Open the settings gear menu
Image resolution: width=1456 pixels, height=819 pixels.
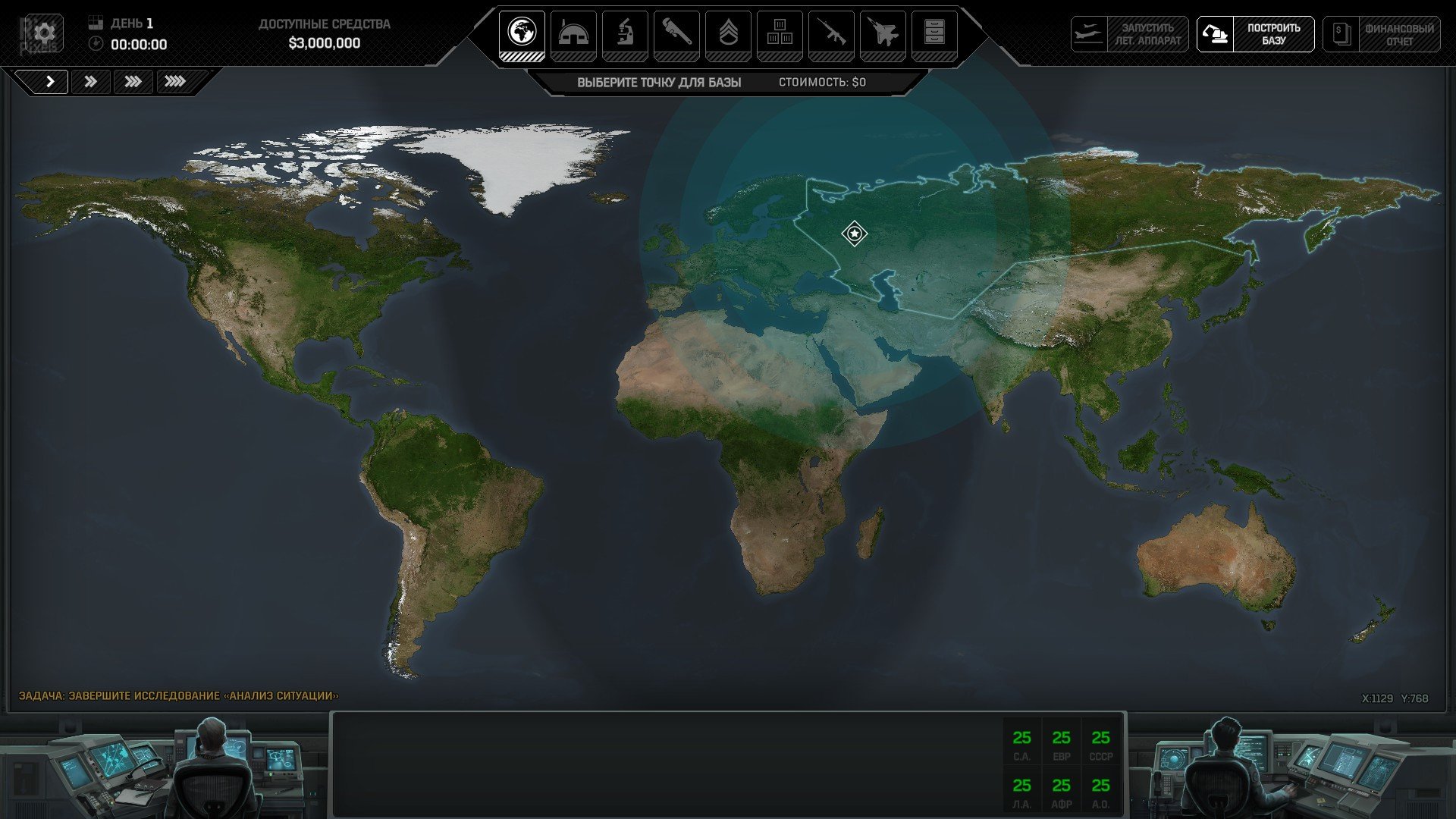click(45, 33)
